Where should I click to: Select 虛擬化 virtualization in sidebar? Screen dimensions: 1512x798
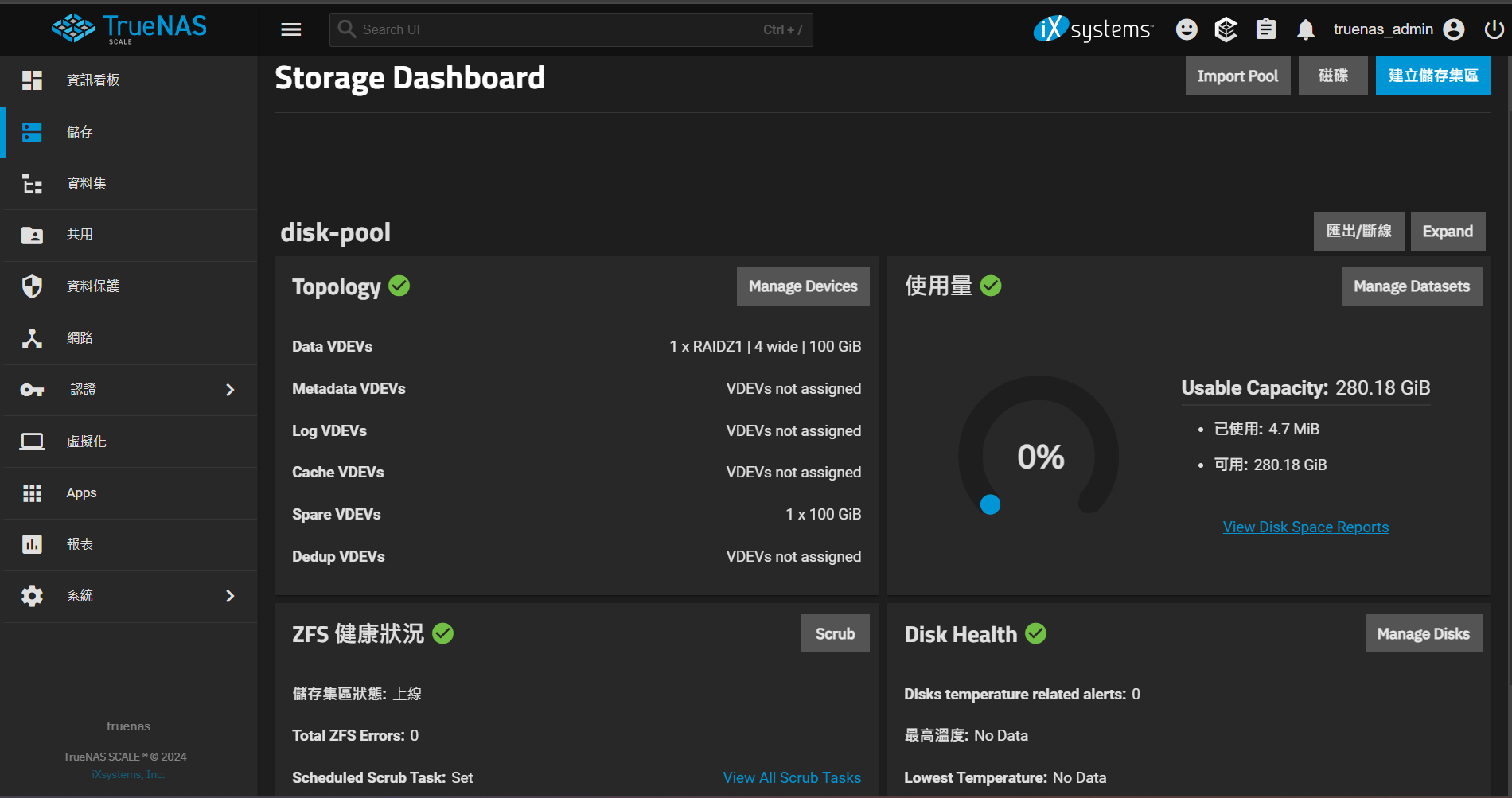point(86,442)
